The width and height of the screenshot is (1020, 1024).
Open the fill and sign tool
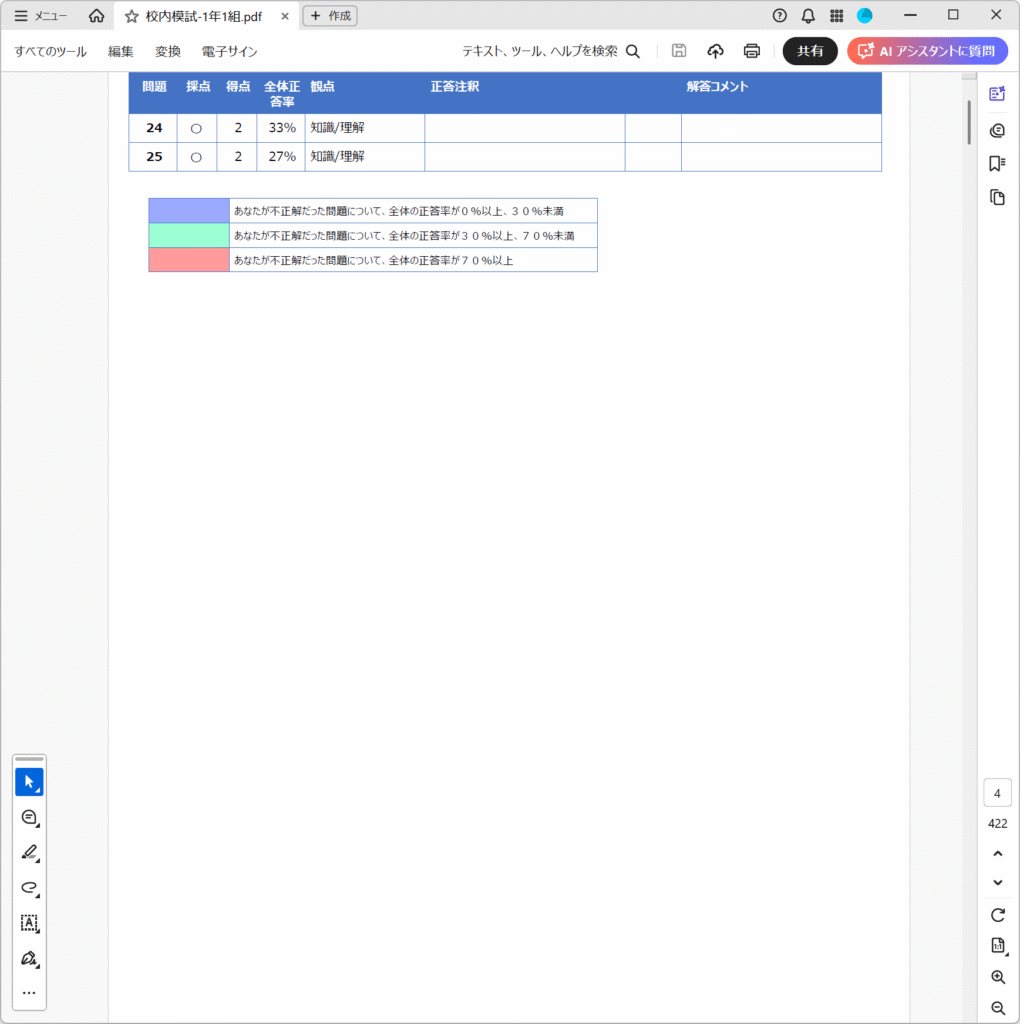coord(29,958)
